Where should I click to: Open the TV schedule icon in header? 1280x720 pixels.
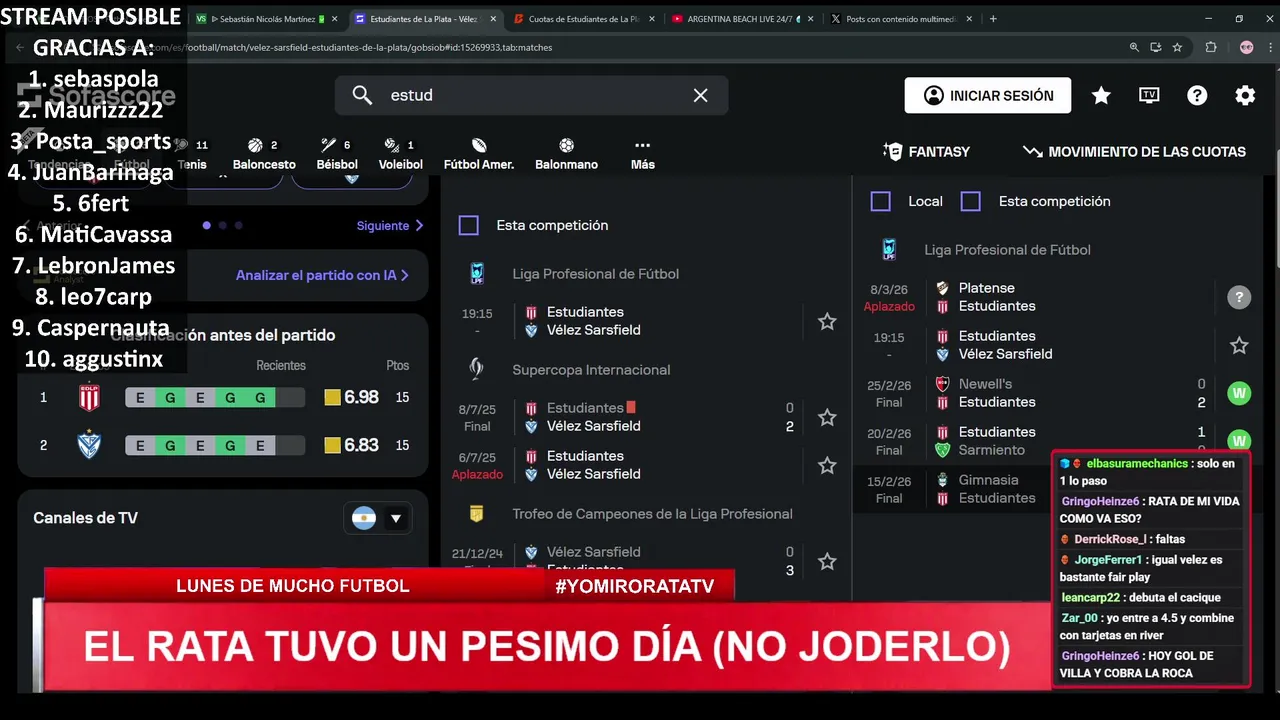tap(1149, 95)
